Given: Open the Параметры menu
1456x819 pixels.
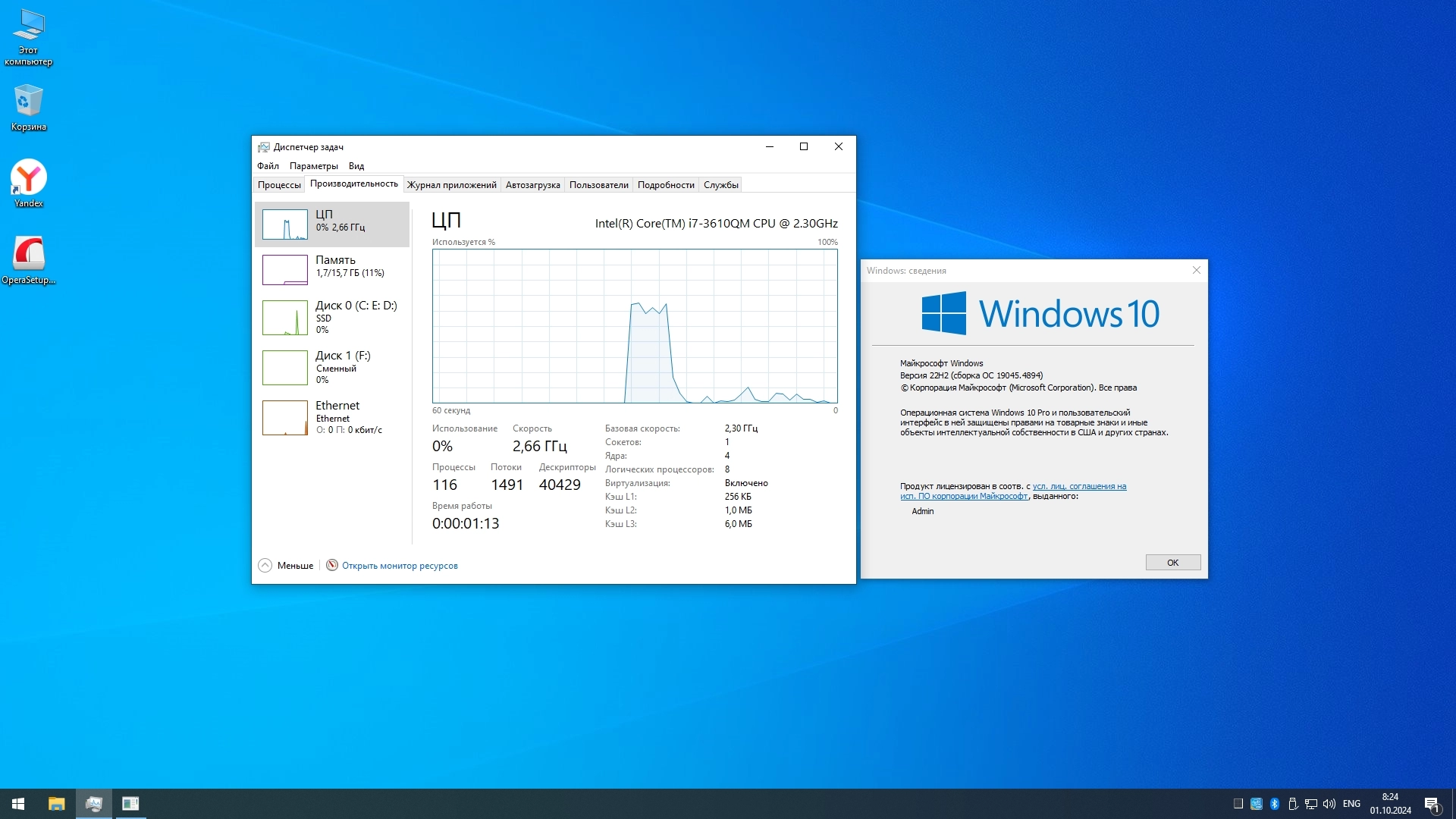Looking at the screenshot, I should tap(313, 166).
